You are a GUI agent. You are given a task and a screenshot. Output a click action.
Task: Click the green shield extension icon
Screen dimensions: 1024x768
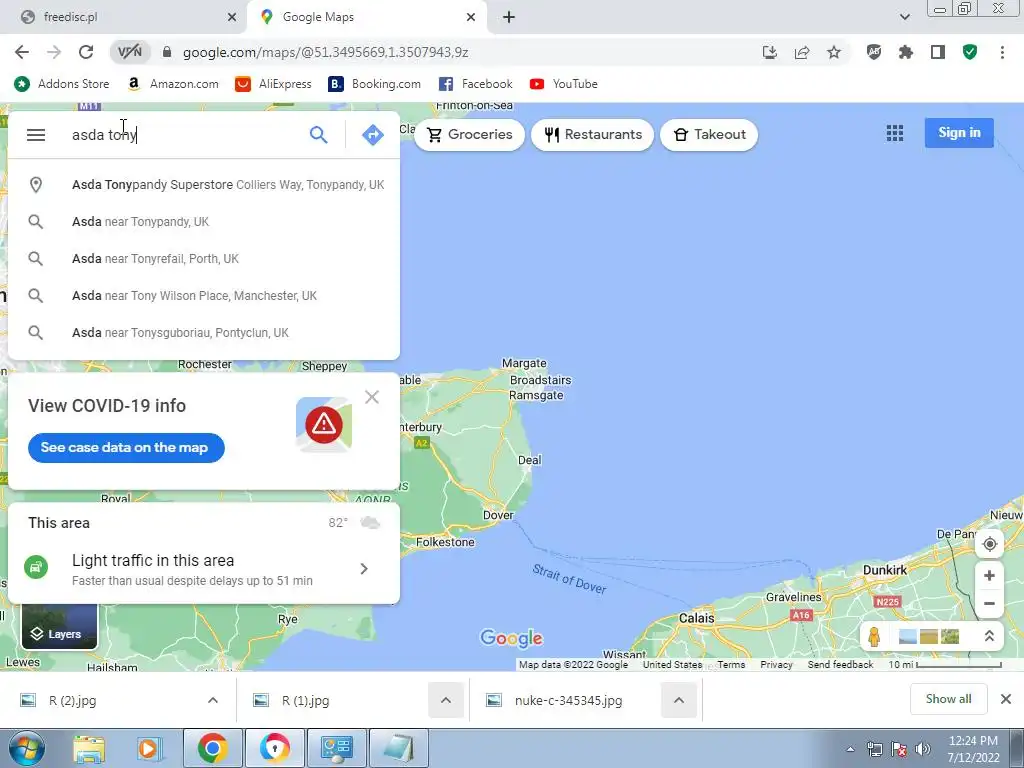(970, 52)
